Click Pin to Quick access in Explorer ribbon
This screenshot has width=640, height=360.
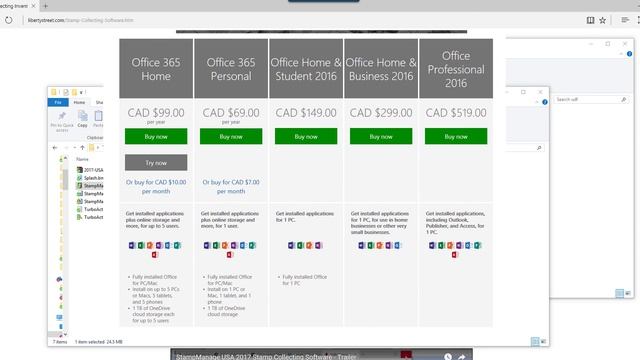tap(62, 121)
